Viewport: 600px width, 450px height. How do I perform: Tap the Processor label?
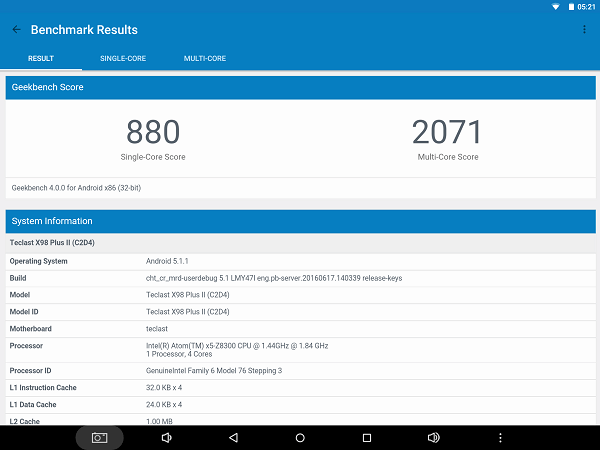point(26,346)
